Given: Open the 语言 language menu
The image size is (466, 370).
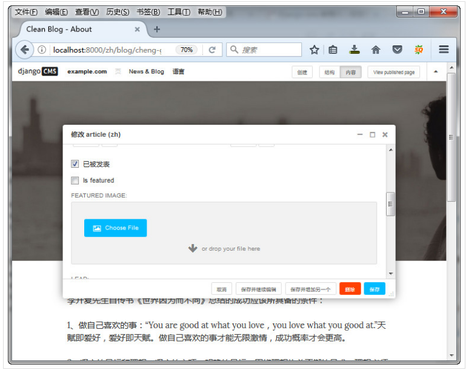Looking at the screenshot, I should coord(178,71).
